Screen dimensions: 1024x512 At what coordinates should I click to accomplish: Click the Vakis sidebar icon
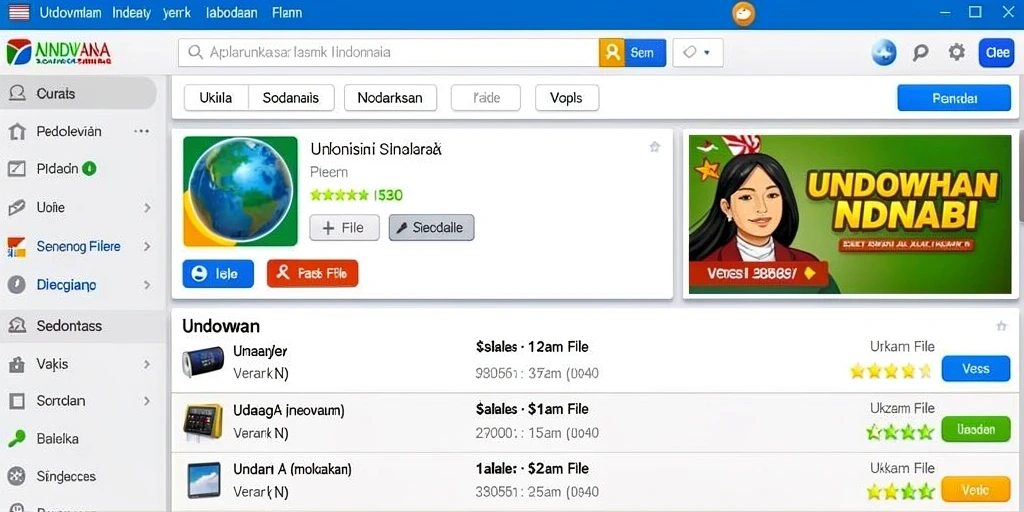(16, 364)
